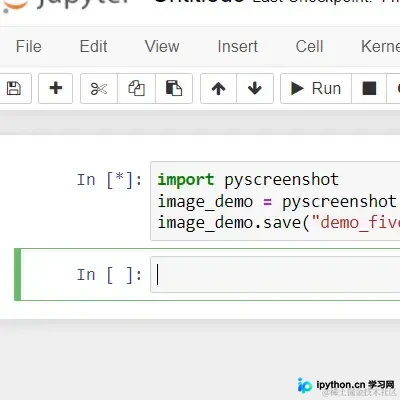Open the File menu

(29, 46)
